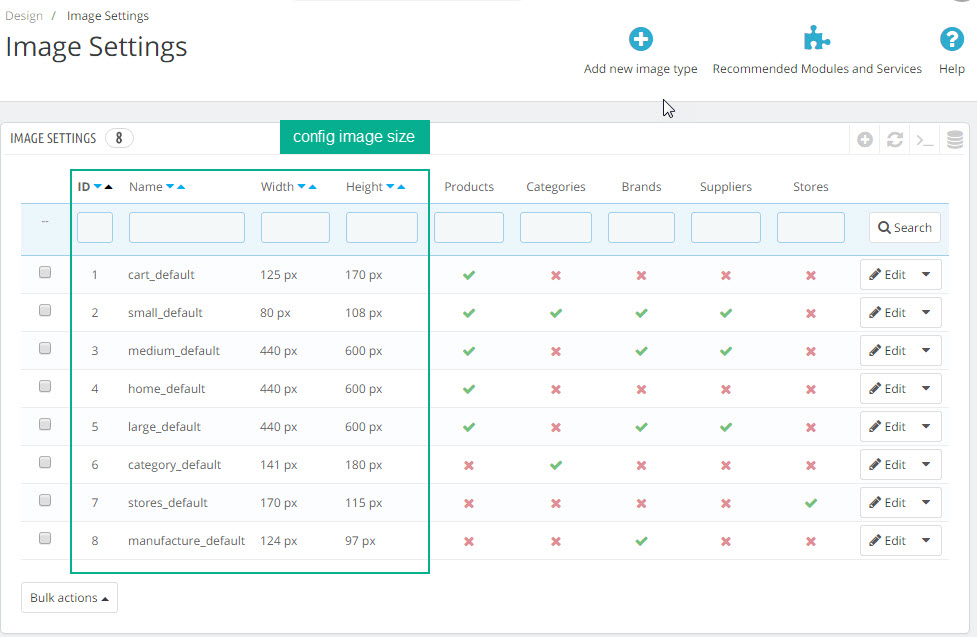977x637 pixels.
Task: Select the medium_default row checkbox
Action: point(45,348)
